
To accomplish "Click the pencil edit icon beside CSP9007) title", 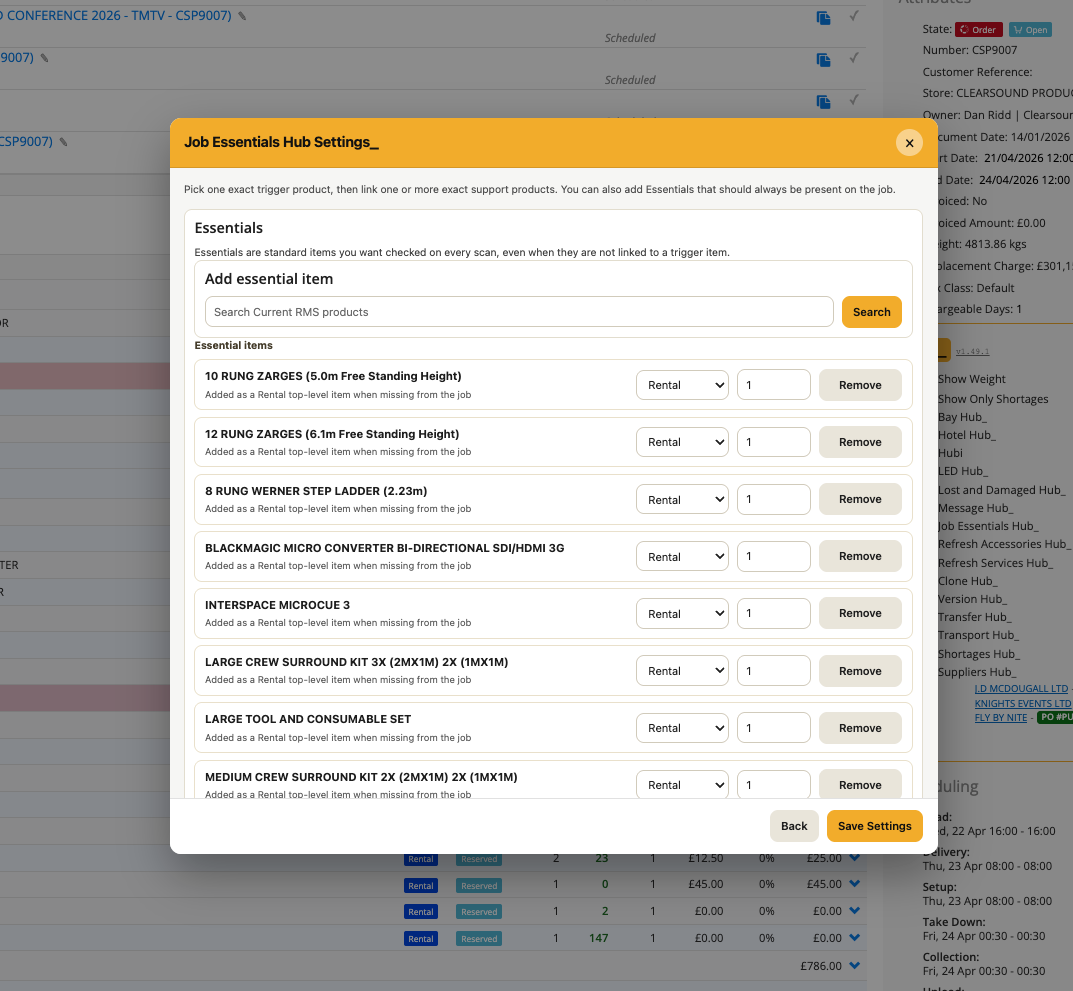I will [63, 142].
